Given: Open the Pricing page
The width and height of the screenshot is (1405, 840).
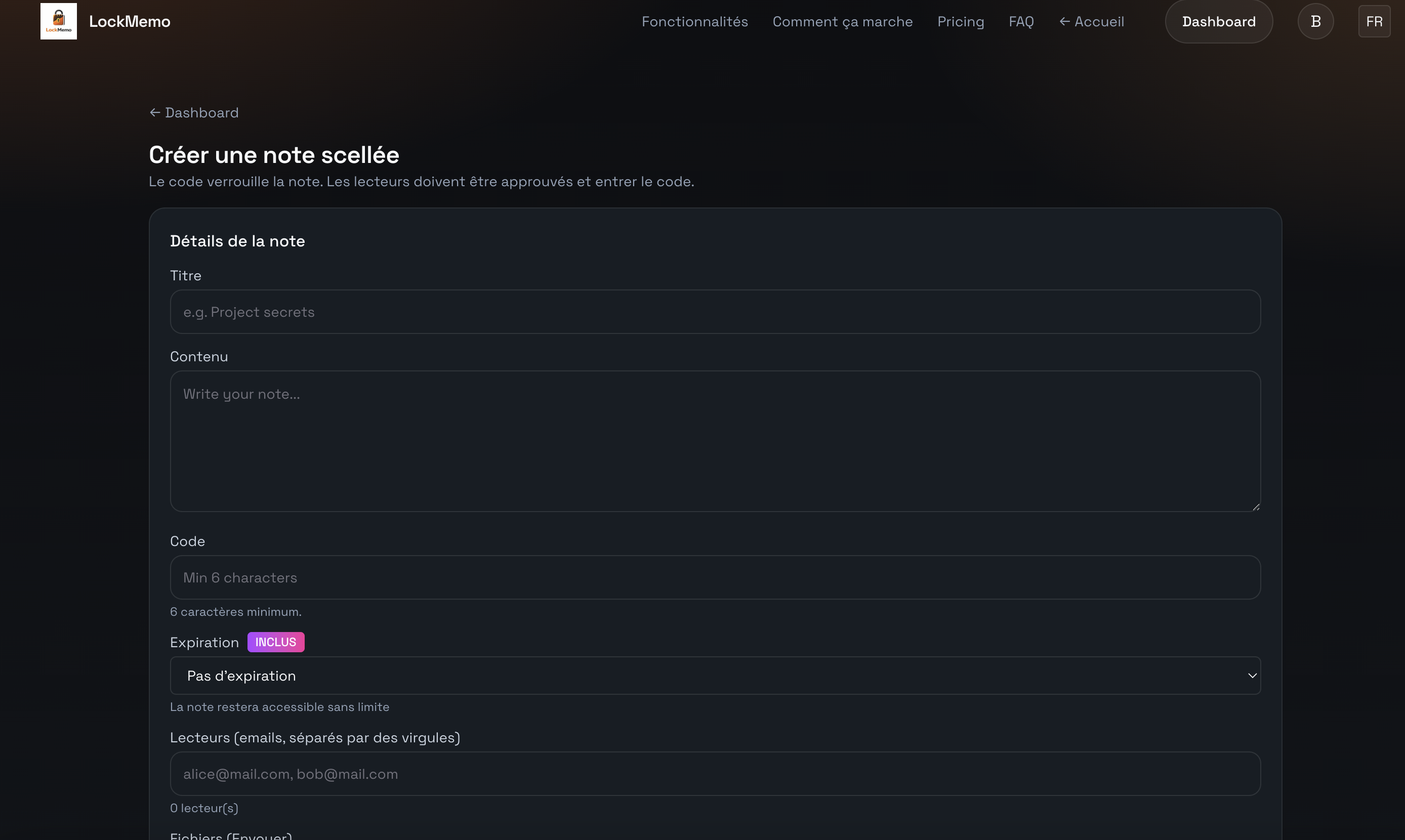Looking at the screenshot, I should [x=961, y=21].
